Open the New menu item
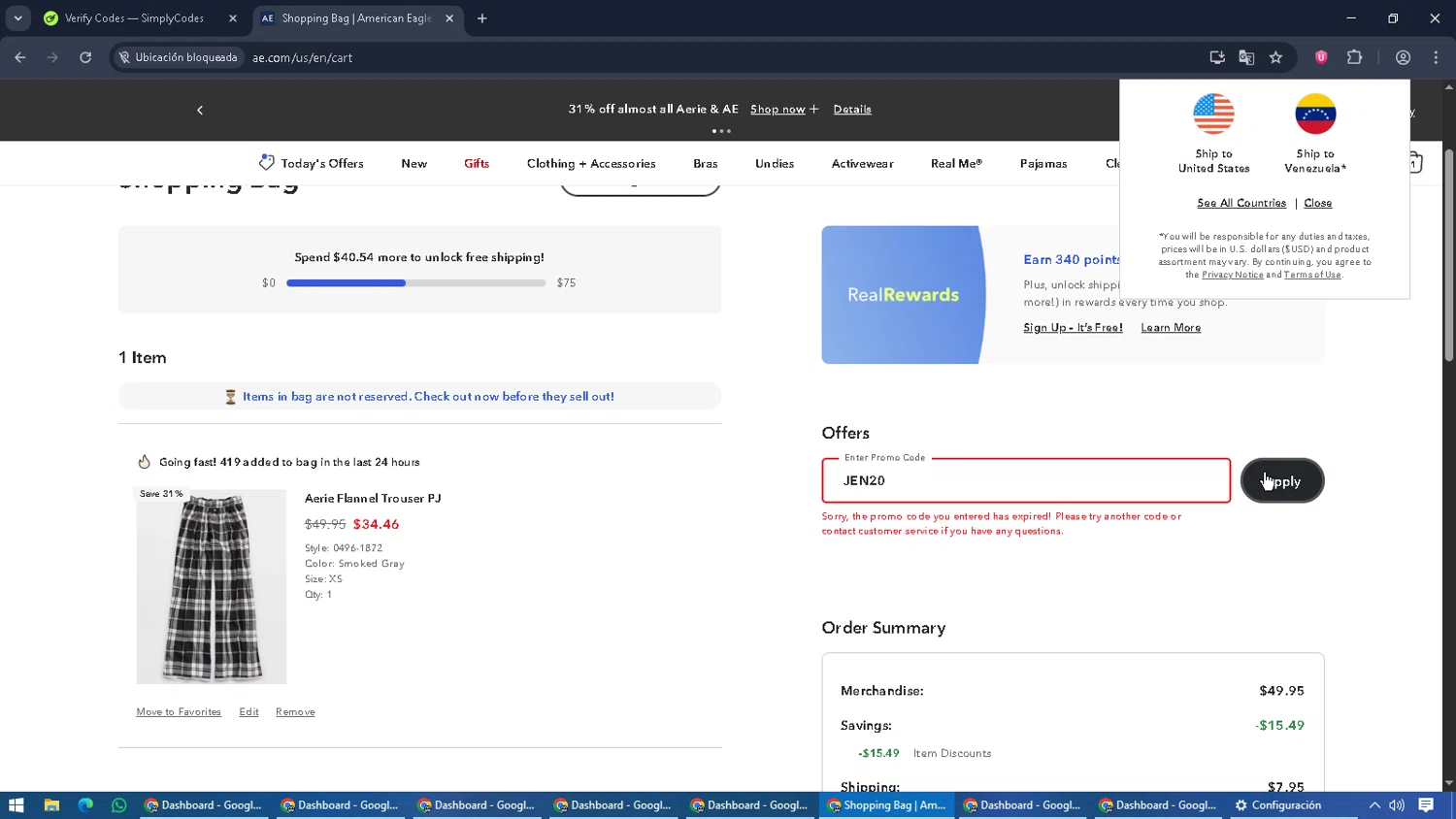 pos(414,163)
